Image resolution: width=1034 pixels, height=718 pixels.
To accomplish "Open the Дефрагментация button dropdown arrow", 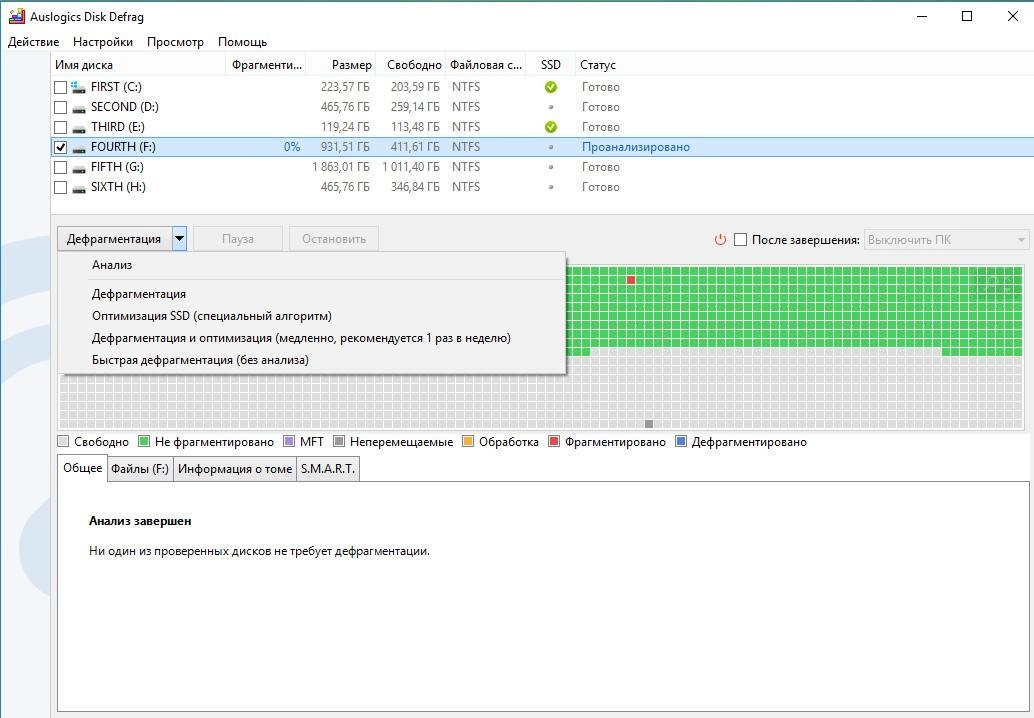I will (179, 239).
